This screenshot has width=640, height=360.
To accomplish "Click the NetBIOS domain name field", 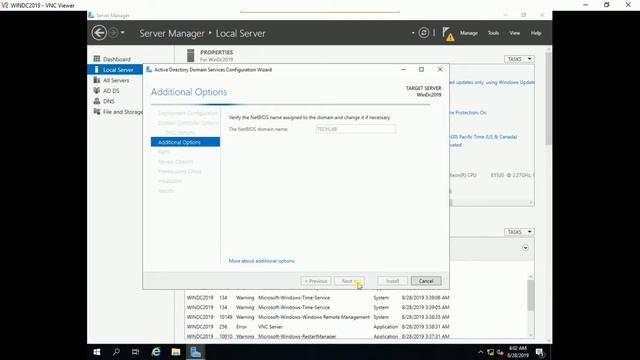I will [x=356, y=129].
